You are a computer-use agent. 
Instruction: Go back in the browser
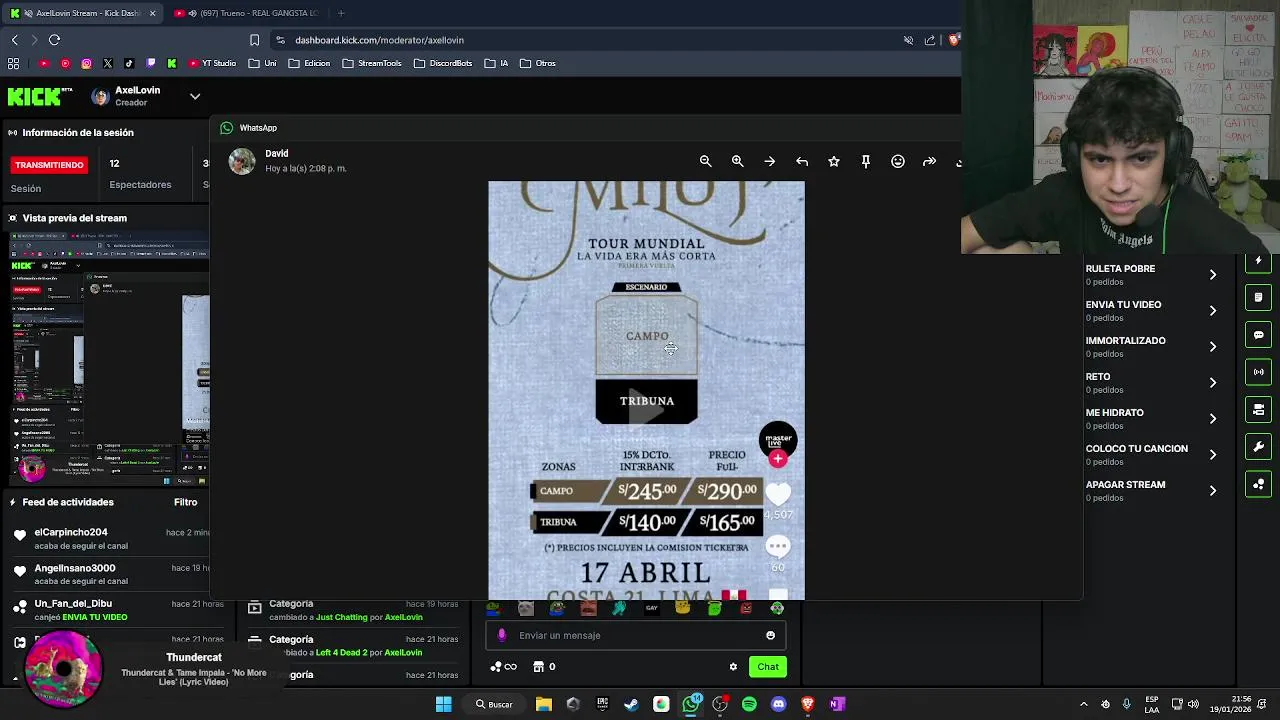pos(14,40)
